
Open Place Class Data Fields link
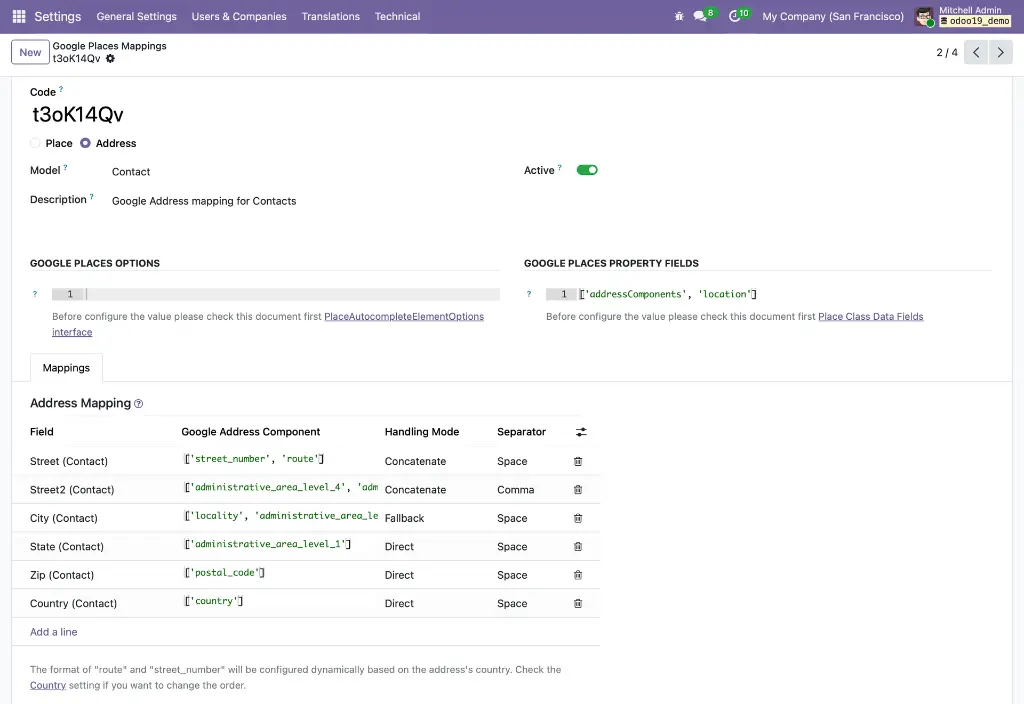871,317
